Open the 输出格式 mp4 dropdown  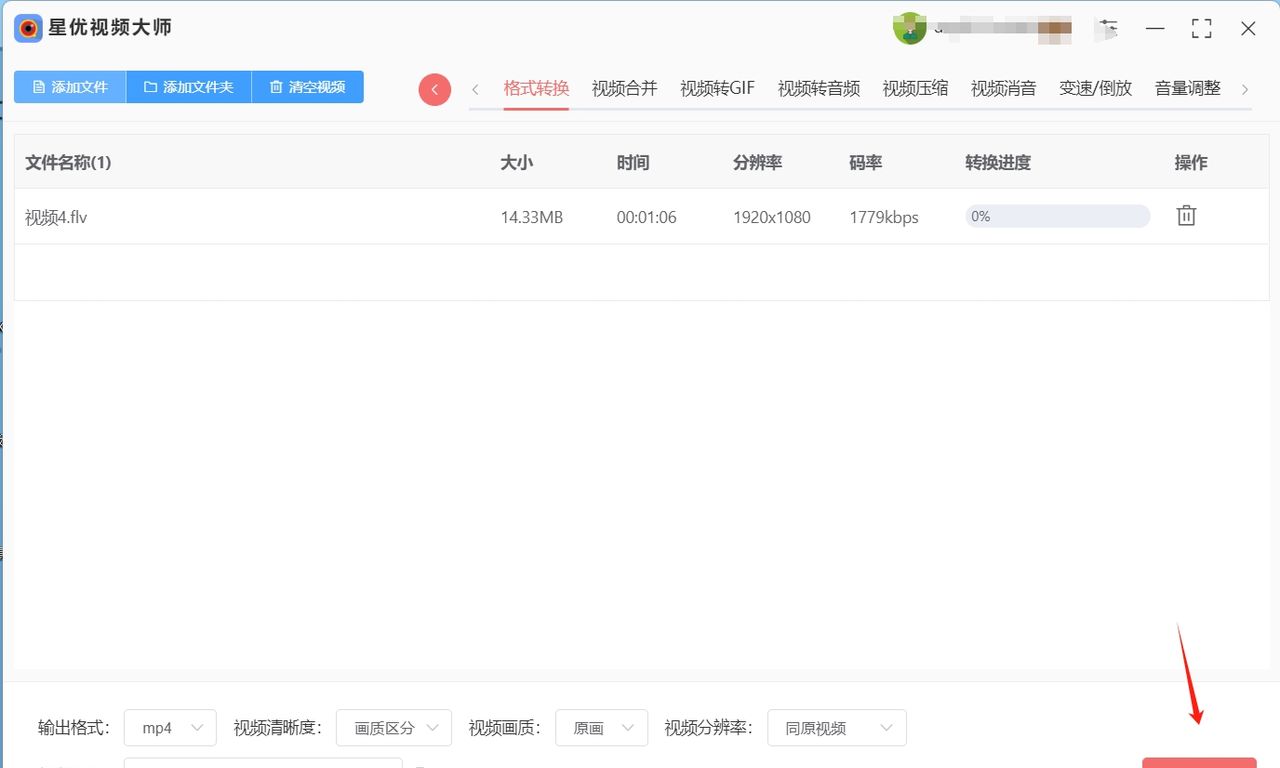click(x=169, y=728)
